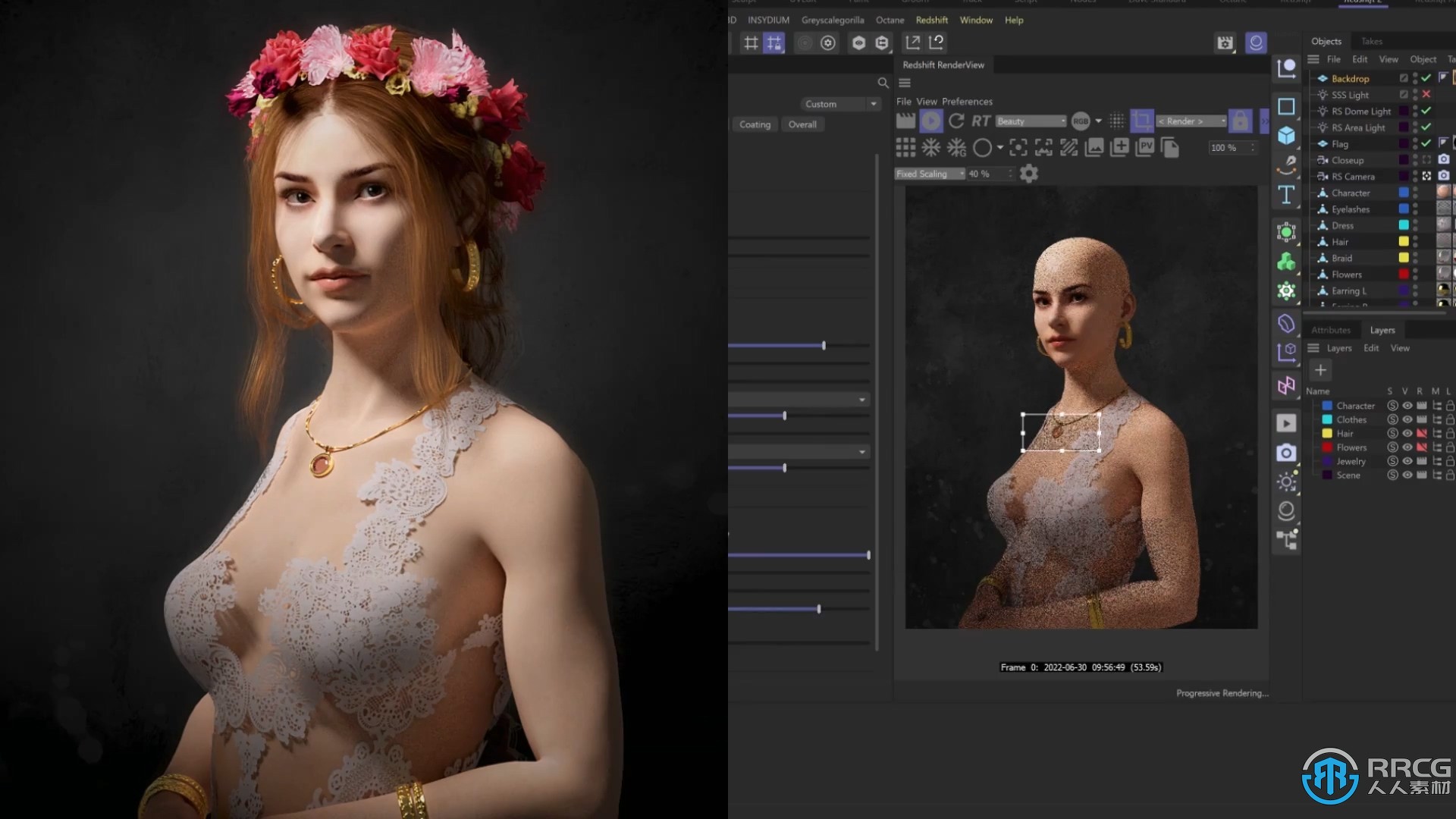The image size is (1456, 819).
Task: Toggle the render region crop icon
Action: [x=1141, y=121]
